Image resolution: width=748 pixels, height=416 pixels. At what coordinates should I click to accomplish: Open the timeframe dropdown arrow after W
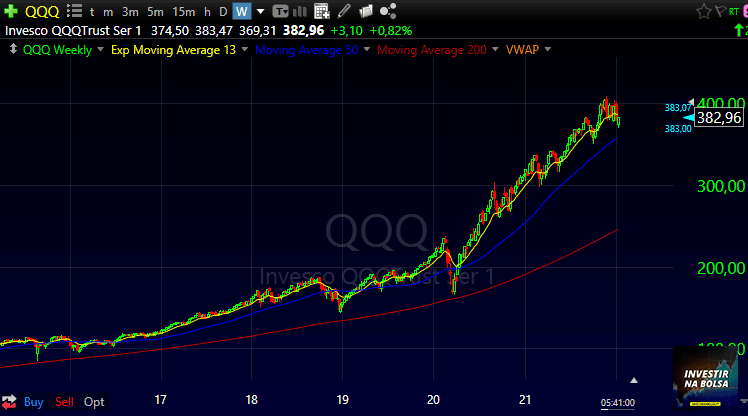tap(260, 11)
